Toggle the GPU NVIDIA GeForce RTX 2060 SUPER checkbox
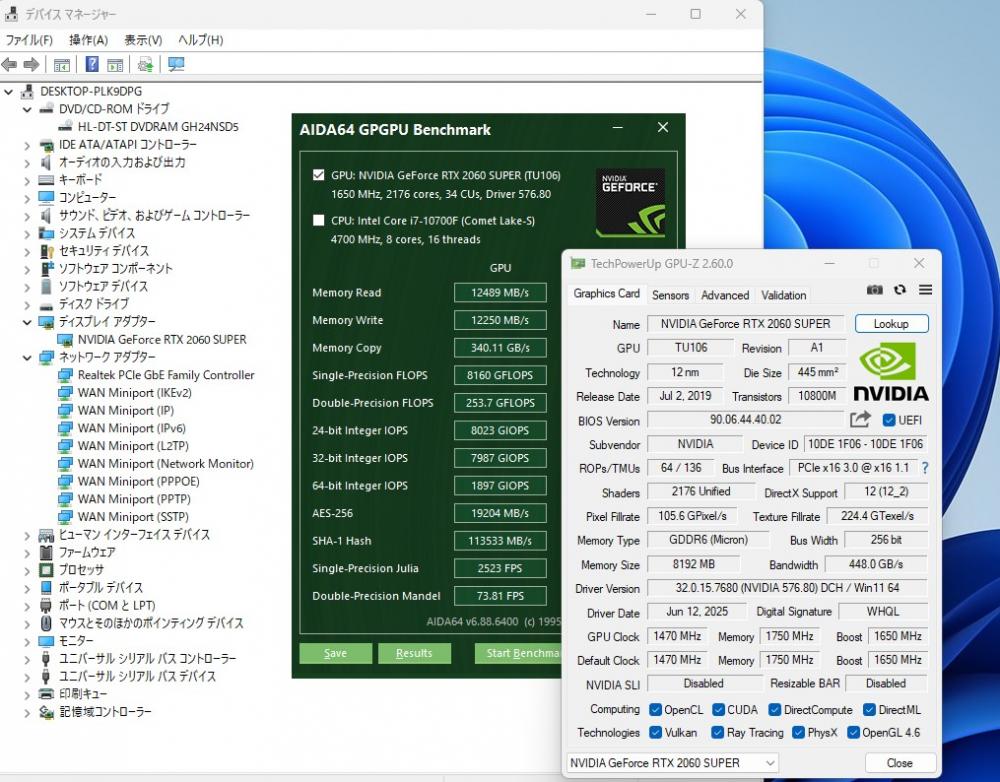The width and height of the screenshot is (1000, 782). coord(319,175)
